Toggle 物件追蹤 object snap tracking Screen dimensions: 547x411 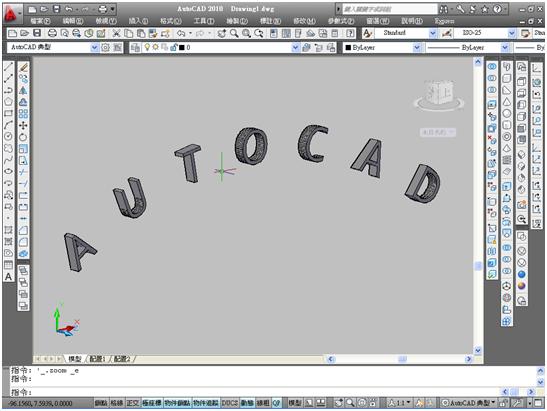click(x=206, y=403)
